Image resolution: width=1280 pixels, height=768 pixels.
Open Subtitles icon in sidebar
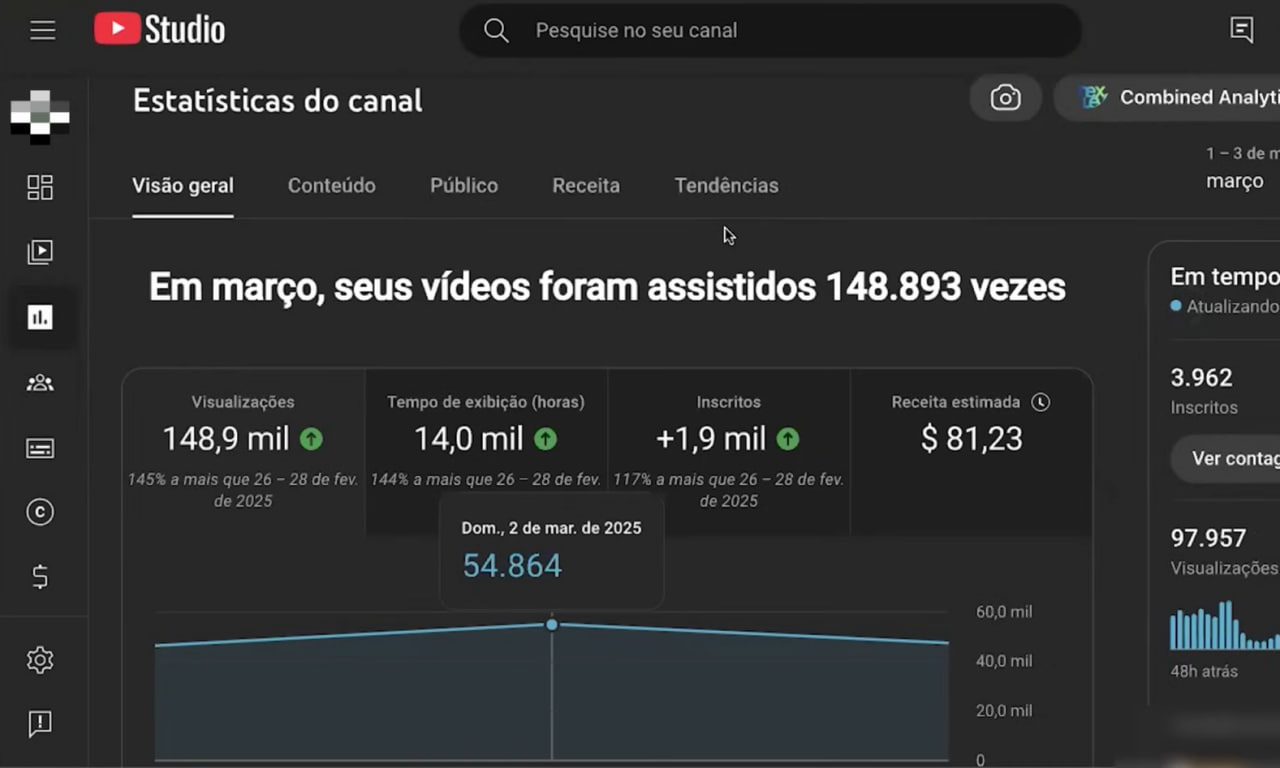[40, 448]
